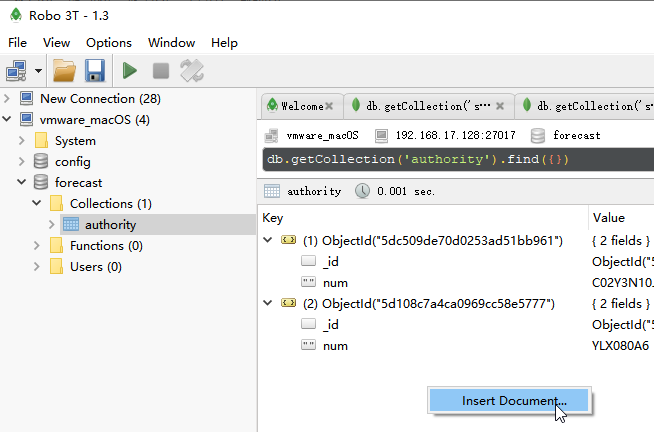Collapse document (1) ObjectId 5dc509de…
654x432 pixels.
pyautogui.click(x=268, y=240)
